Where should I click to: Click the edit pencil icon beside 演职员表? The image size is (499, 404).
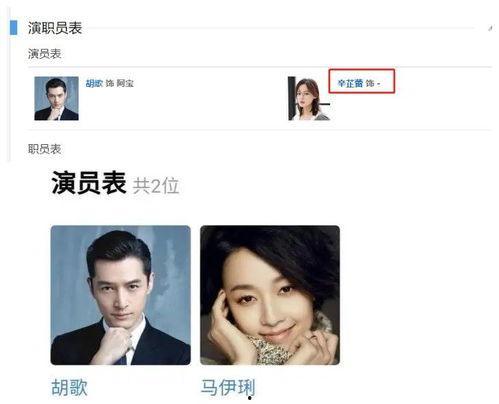point(490,28)
